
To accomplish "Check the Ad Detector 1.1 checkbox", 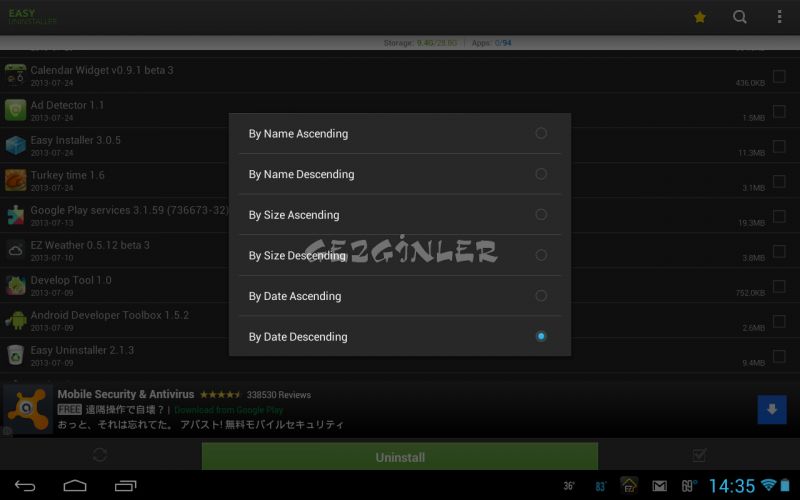I will [779, 111].
